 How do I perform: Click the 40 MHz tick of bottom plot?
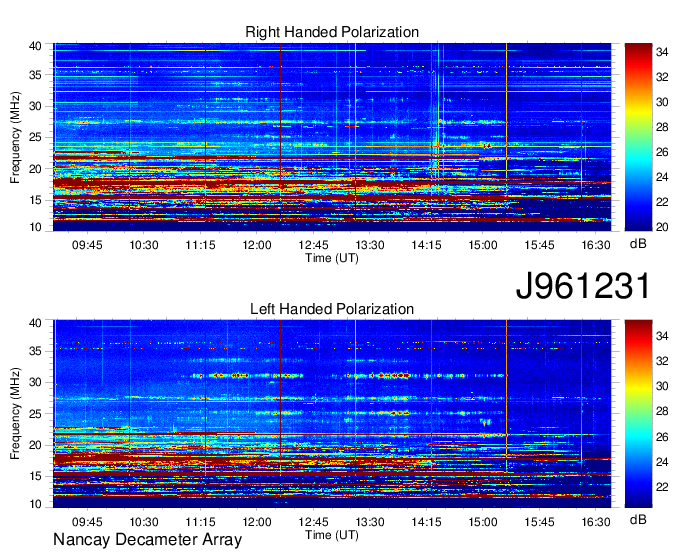point(36,322)
